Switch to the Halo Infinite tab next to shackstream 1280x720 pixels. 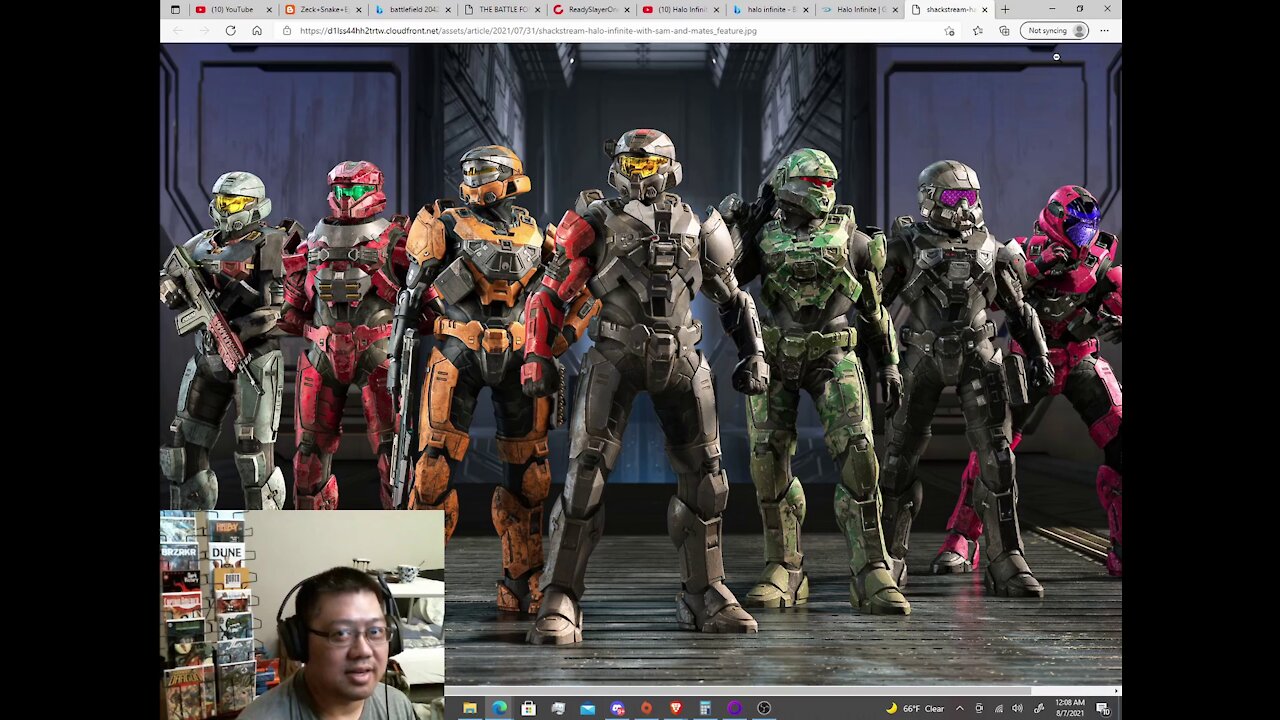coord(859,9)
